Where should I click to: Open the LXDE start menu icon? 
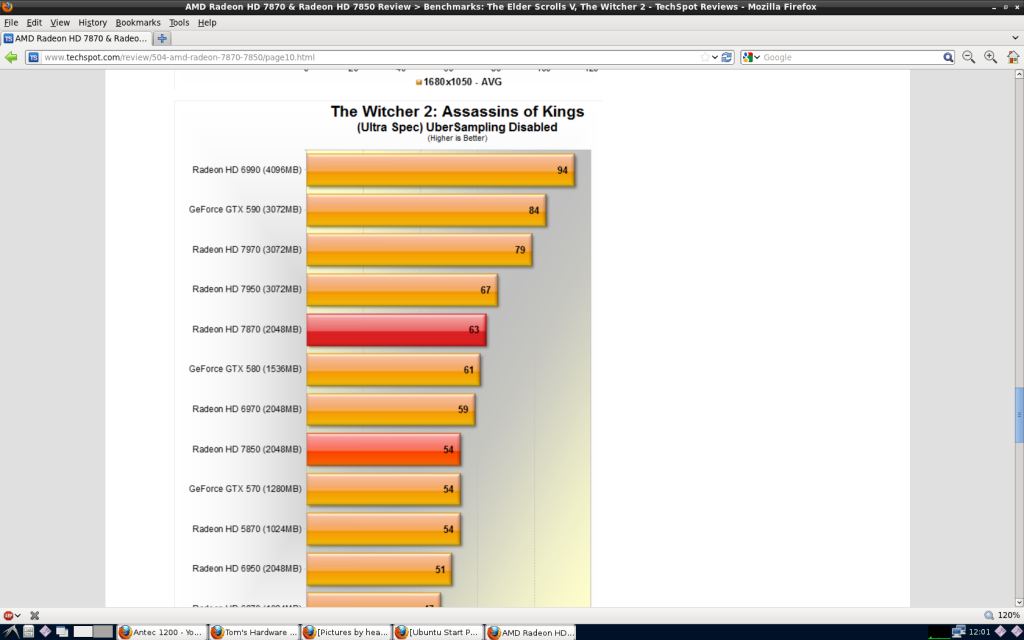point(10,632)
